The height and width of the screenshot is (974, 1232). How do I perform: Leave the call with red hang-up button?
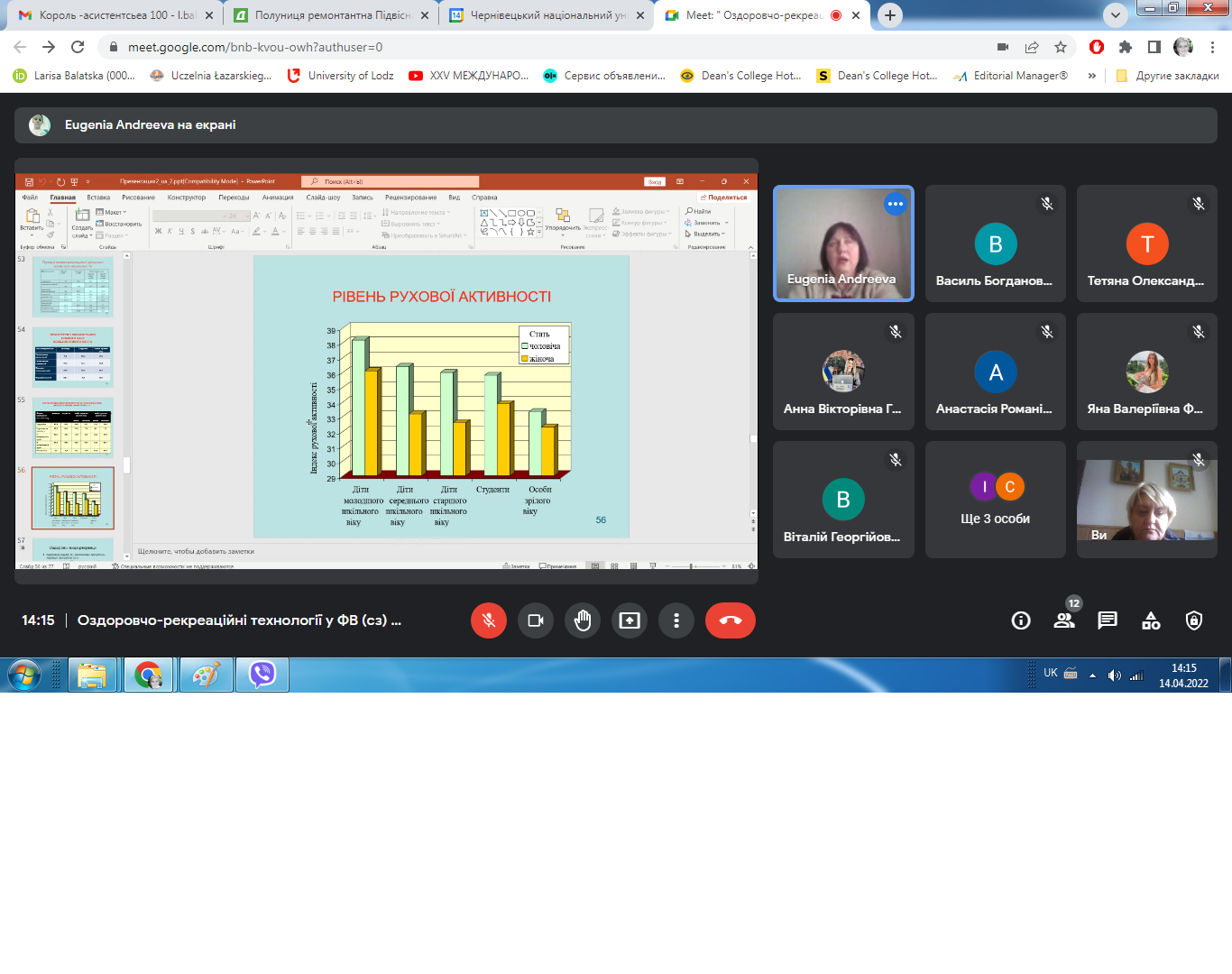click(731, 620)
